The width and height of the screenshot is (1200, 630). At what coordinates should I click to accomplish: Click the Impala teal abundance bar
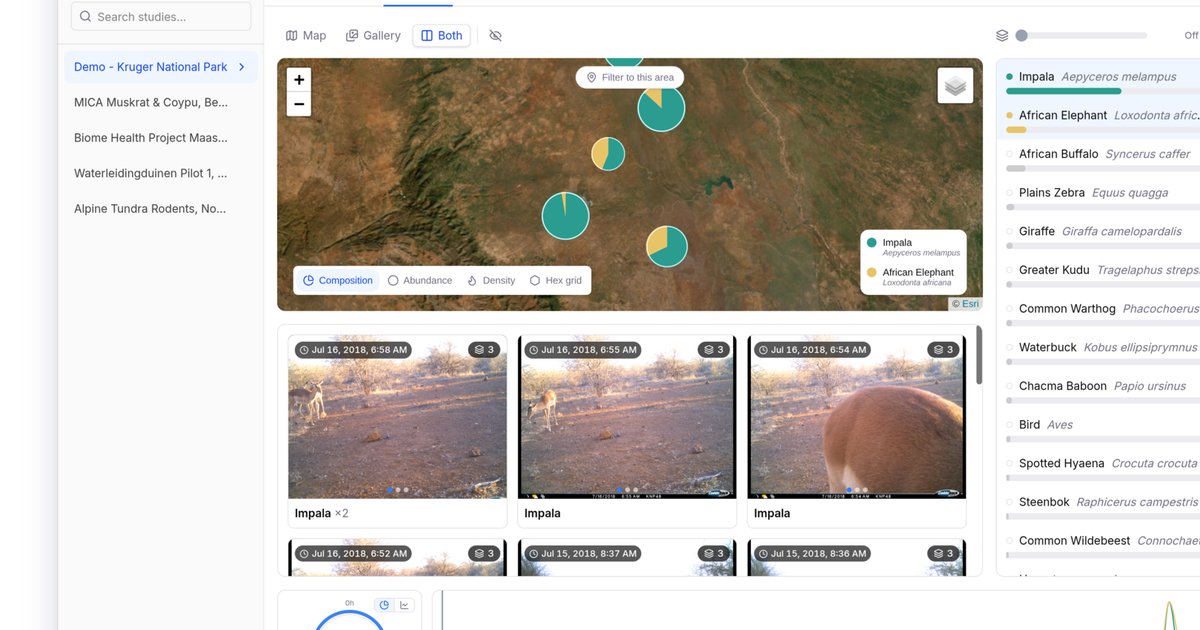click(1063, 91)
